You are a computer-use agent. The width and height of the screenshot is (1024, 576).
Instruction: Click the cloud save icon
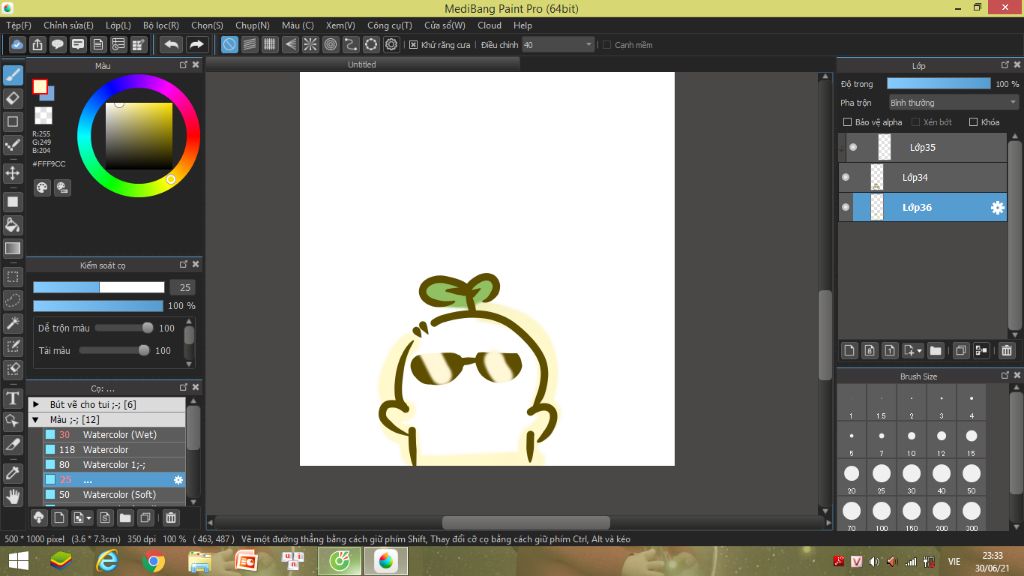[17, 44]
